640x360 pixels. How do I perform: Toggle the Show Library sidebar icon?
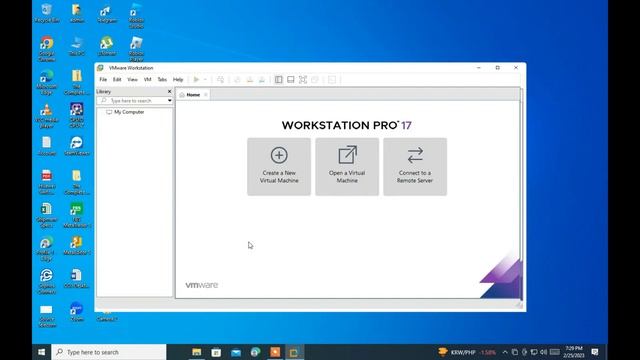click(x=278, y=80)
